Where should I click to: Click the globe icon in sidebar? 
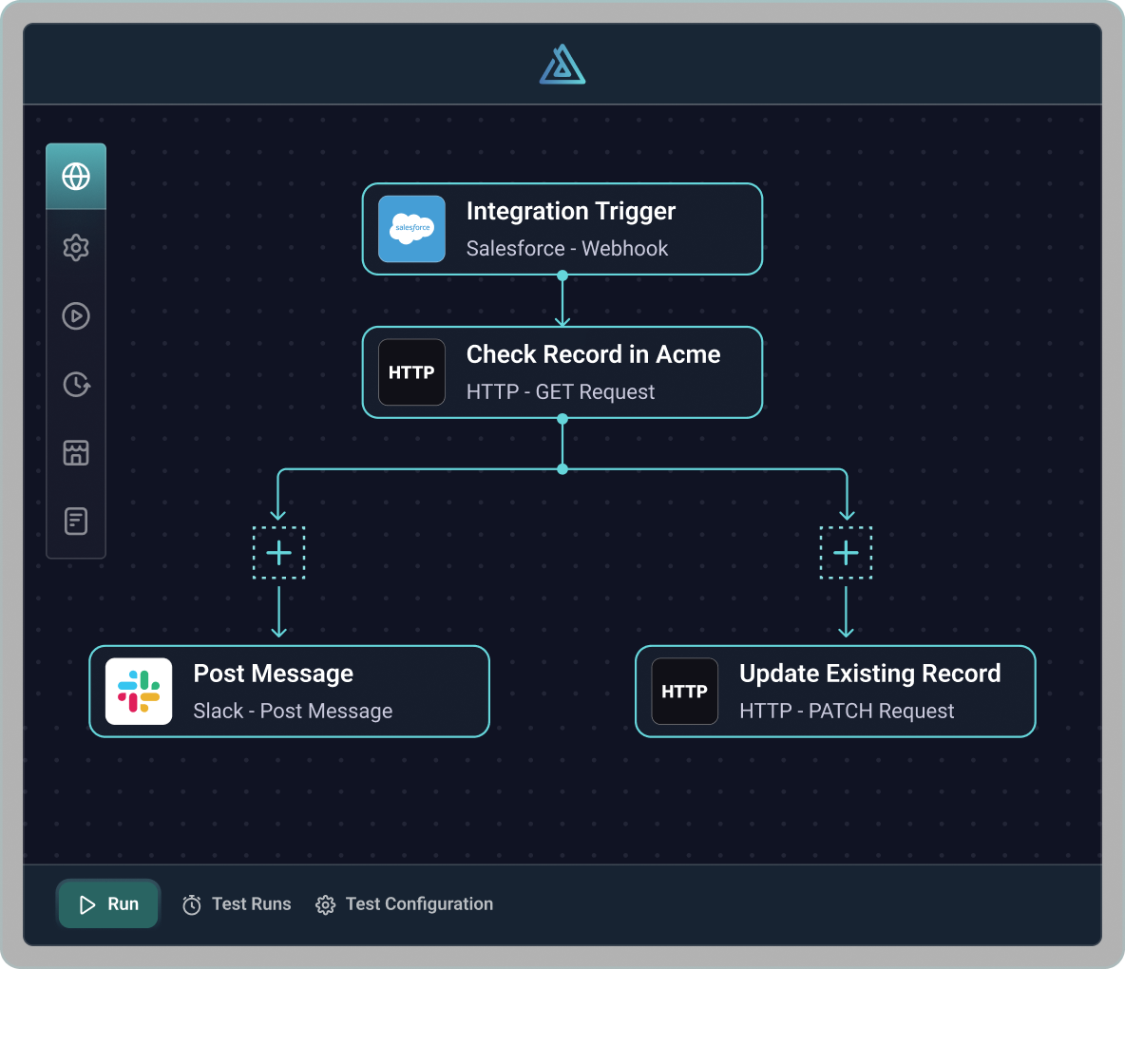[76, 177]
